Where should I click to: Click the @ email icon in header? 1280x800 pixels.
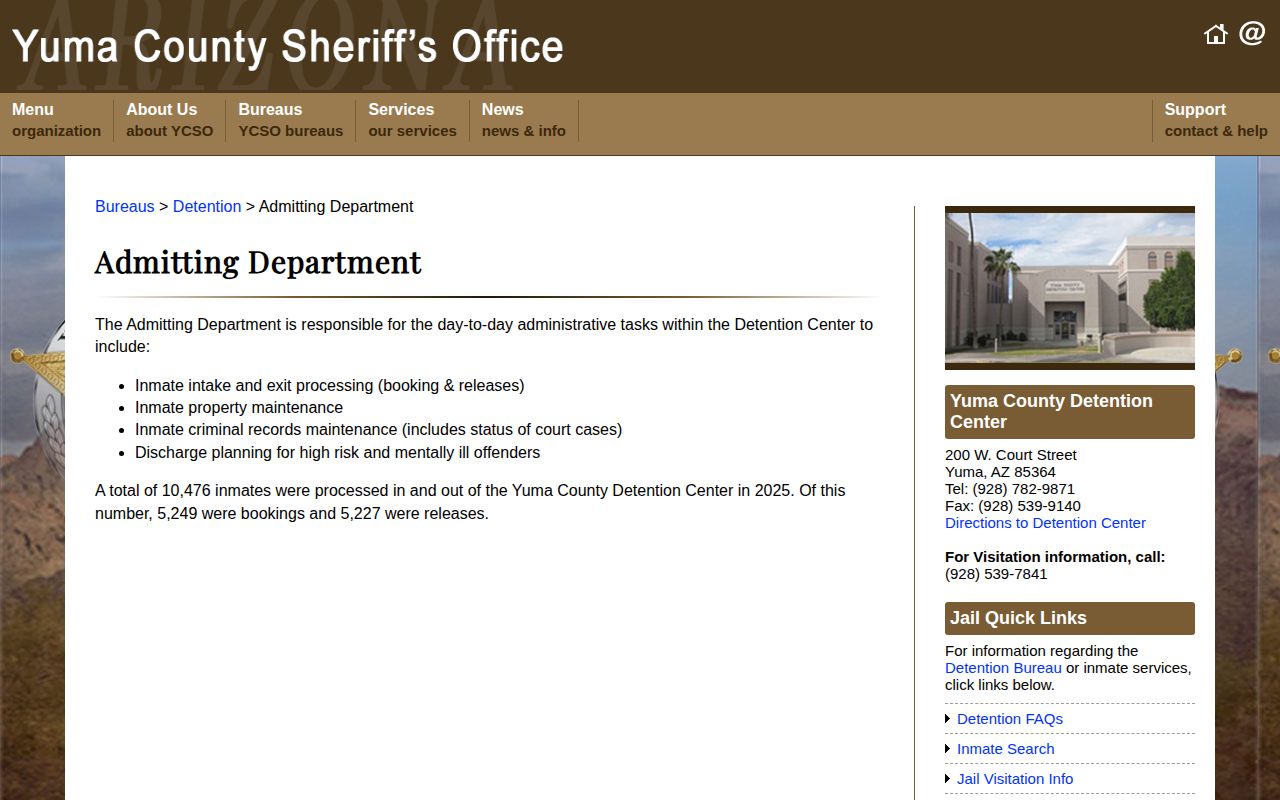pos(1252,34)
